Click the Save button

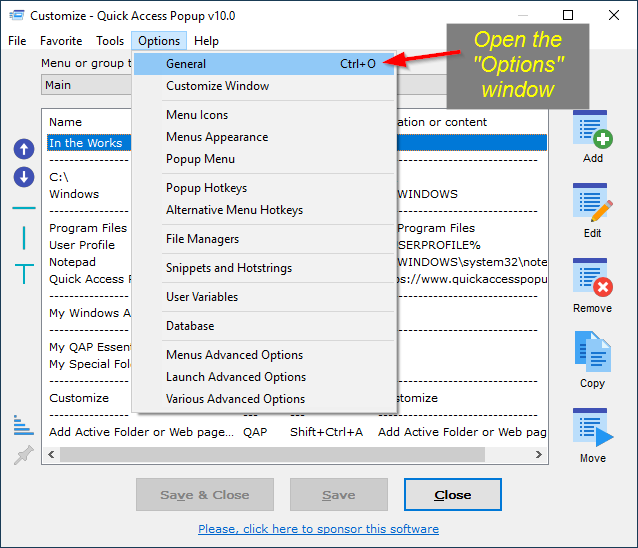[x=339, y=495]
